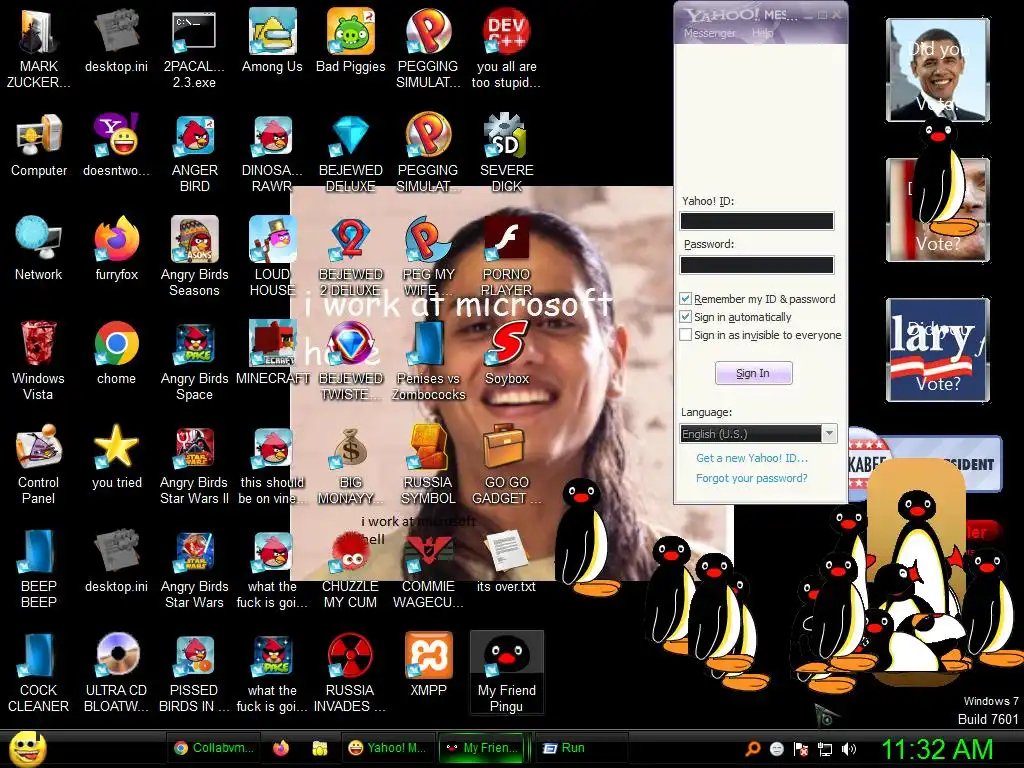1024x768 pixels.
Task: Follow the 'Get a new Yahoo! ID...' link
Action: click(752, 458)
